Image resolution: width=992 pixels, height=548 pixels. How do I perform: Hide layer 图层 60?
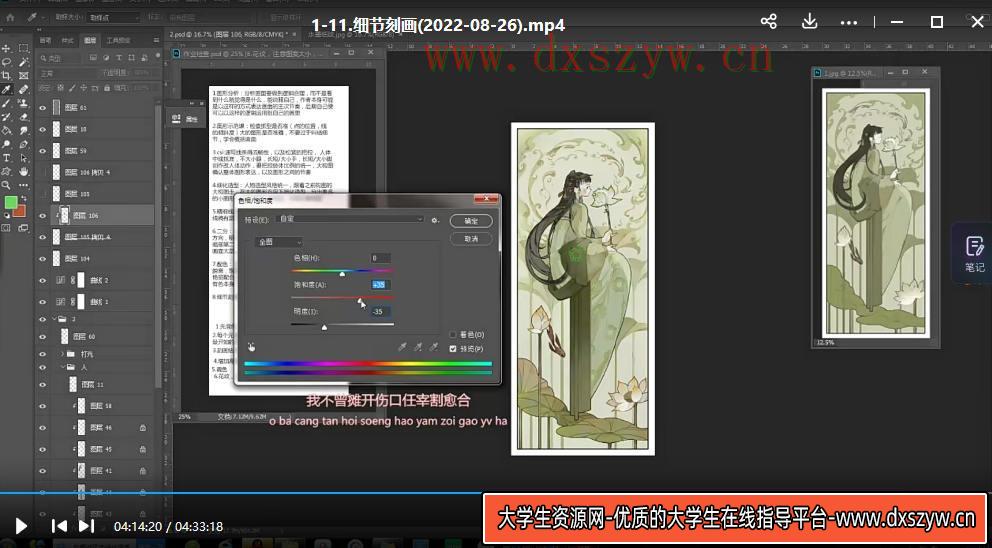click(x=42, y=337)
